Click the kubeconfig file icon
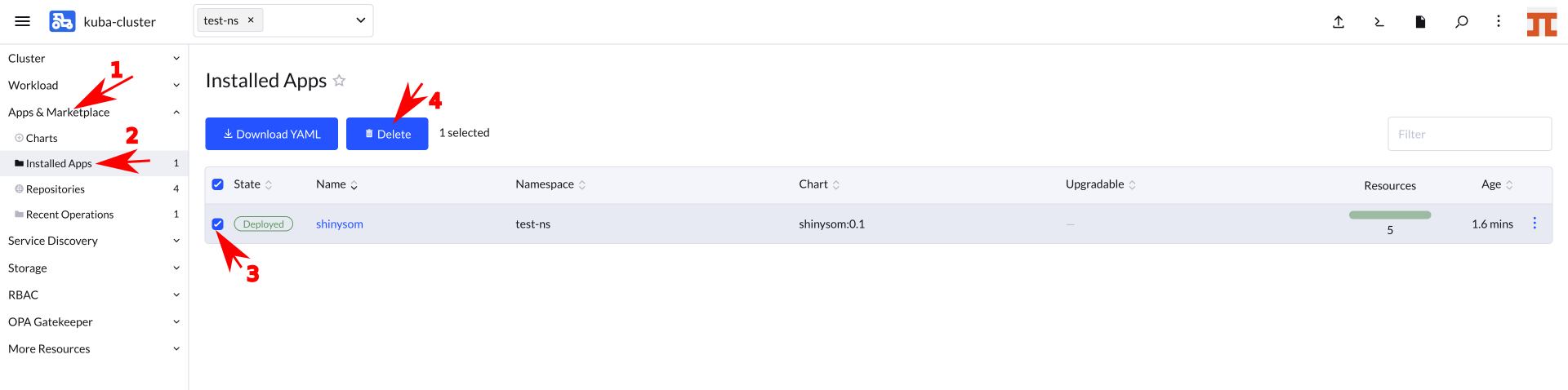The width and height of the screenshot is (1568, 390). coord(1420,22)
